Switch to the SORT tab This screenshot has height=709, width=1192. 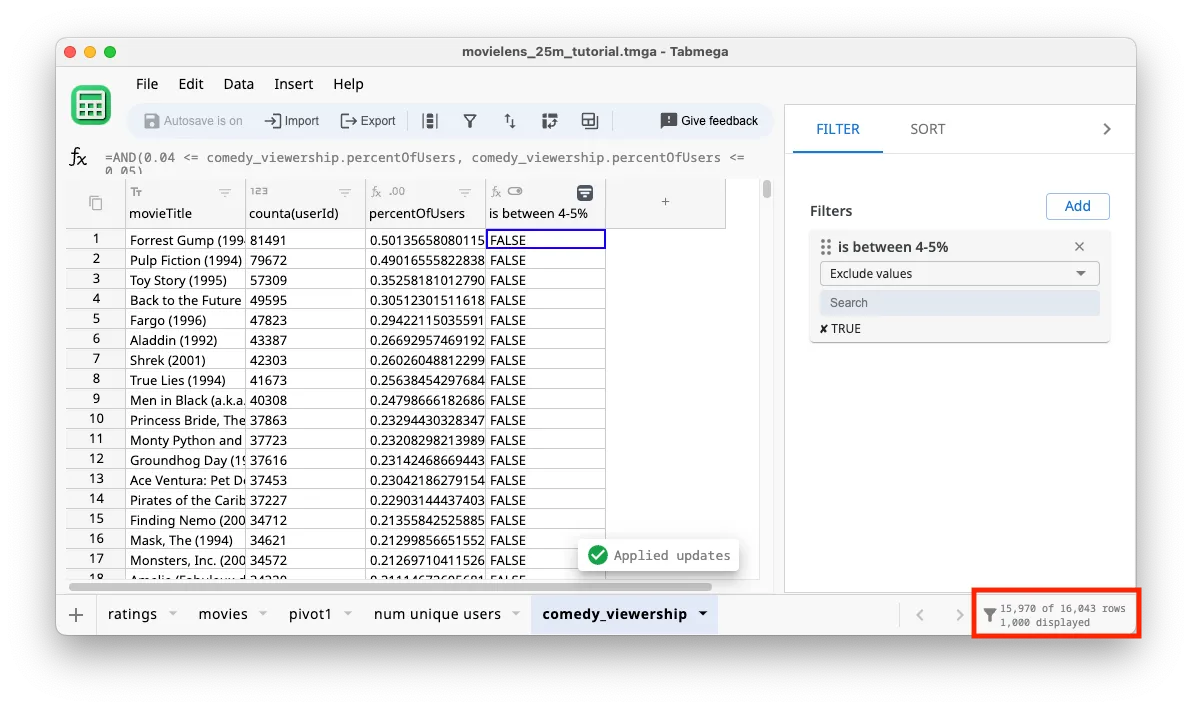(928, 128)
